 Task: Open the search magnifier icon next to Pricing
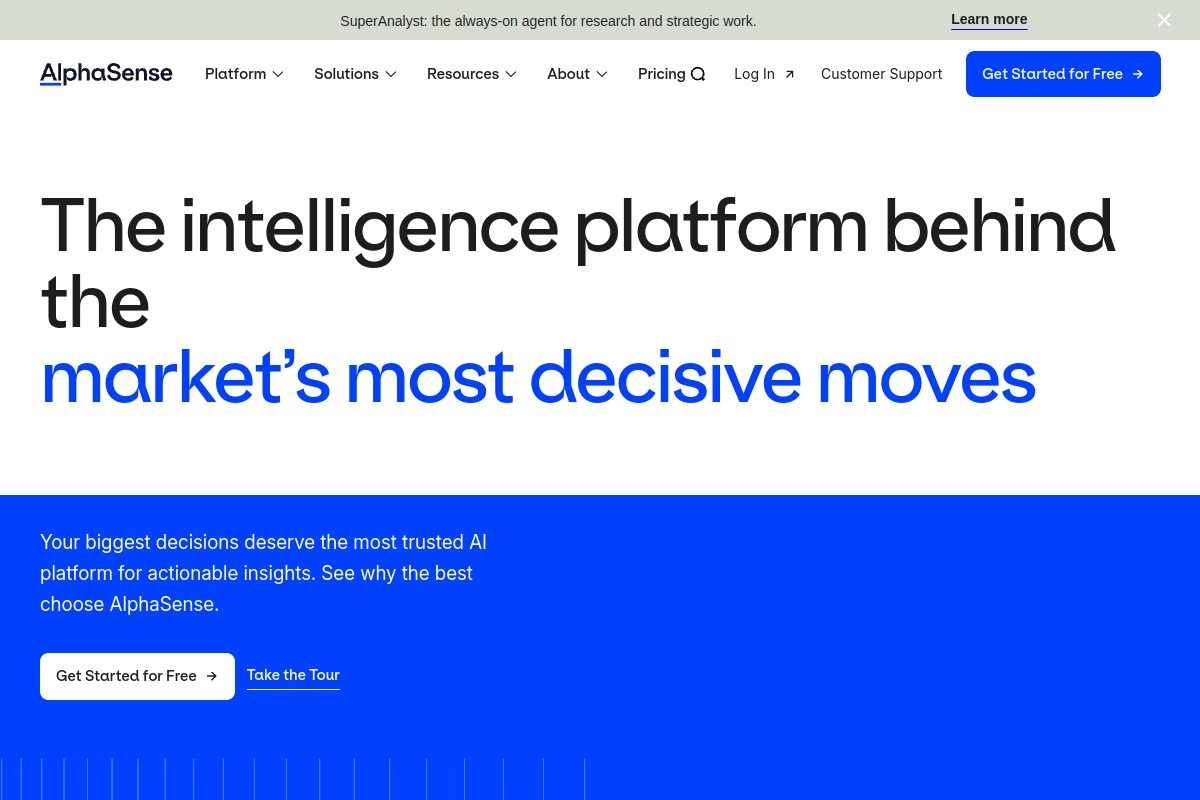(x=698, y=74)
